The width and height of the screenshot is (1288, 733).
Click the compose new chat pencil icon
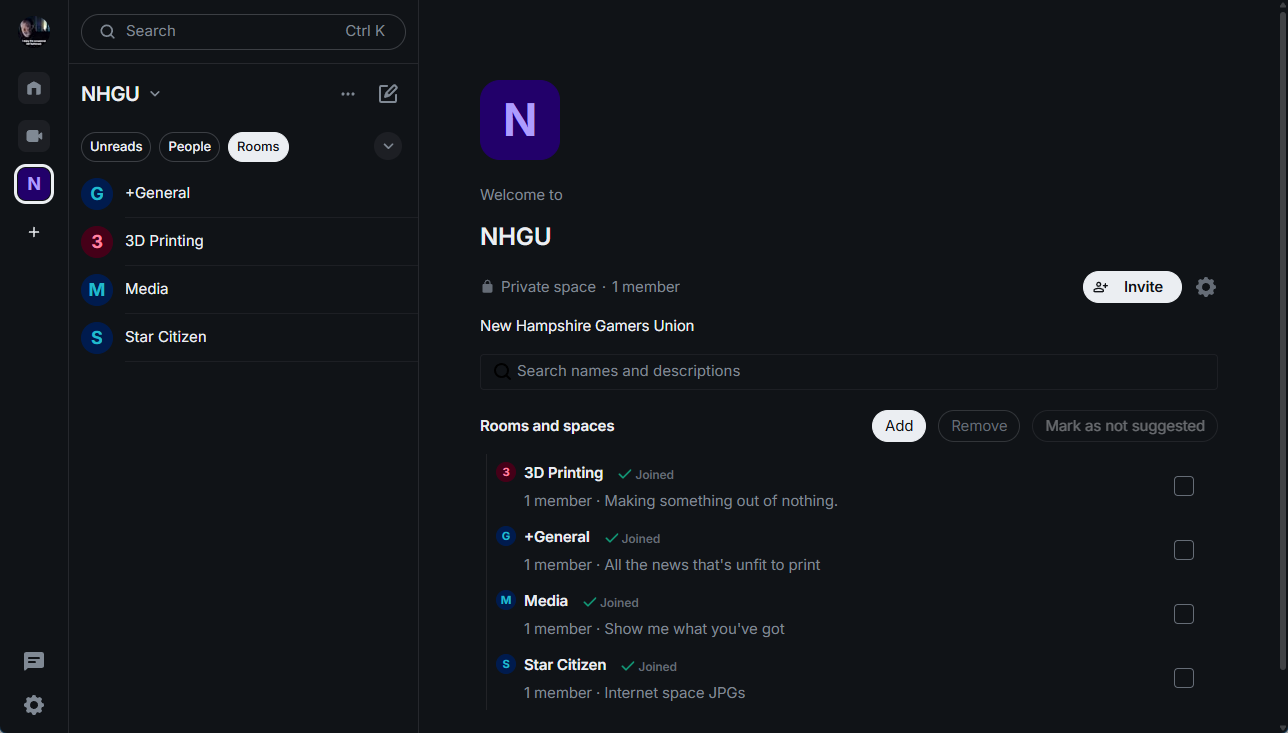388,94
